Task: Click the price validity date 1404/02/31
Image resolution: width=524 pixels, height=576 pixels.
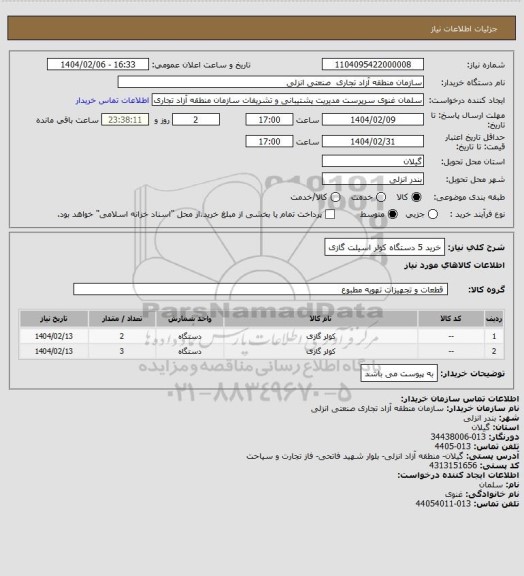Action: pyautogui.click(x=373, y=141)
